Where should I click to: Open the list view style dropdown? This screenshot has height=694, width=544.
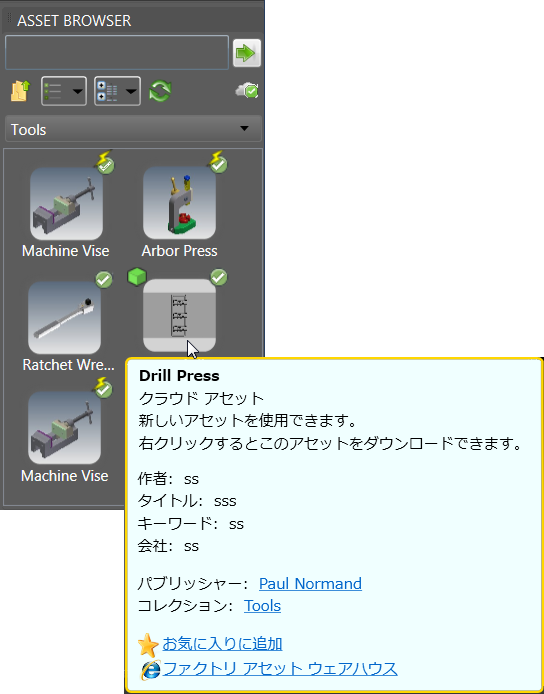click(64, 91)
